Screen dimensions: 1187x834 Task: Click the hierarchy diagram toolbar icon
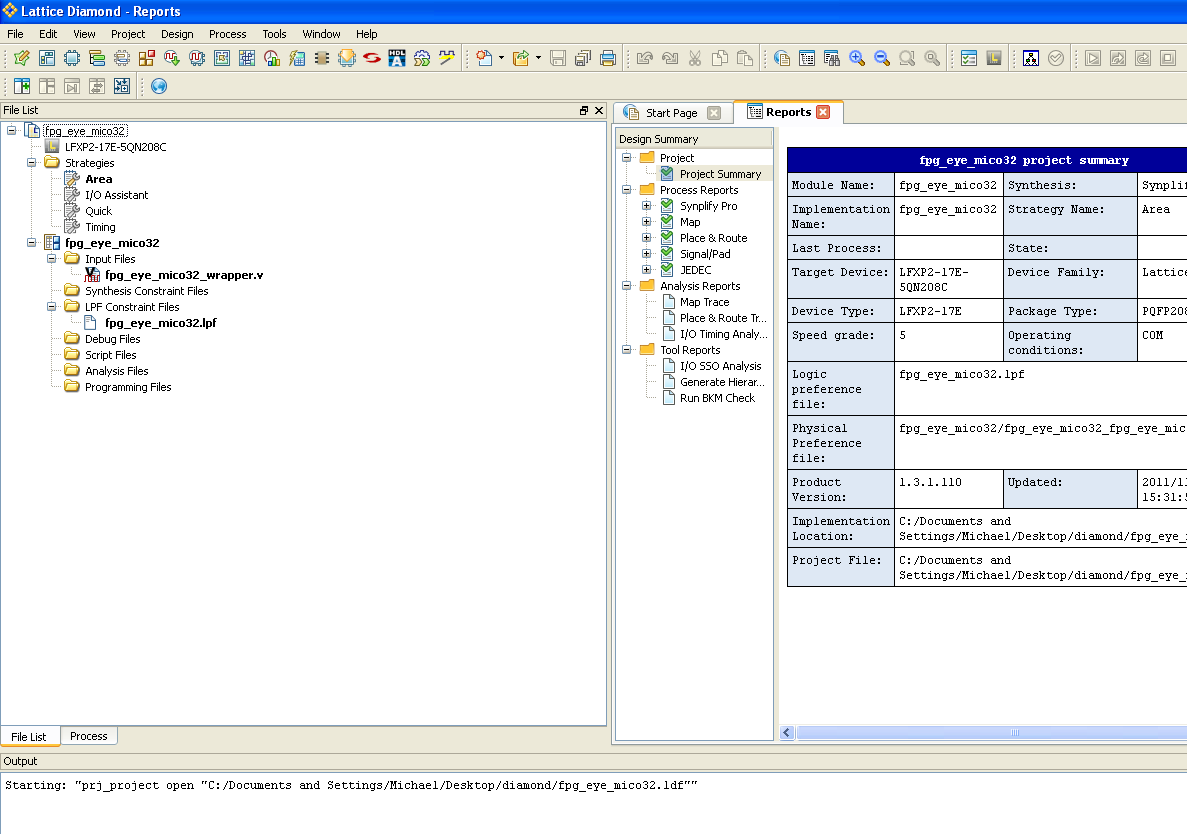tap(1031, 58)
